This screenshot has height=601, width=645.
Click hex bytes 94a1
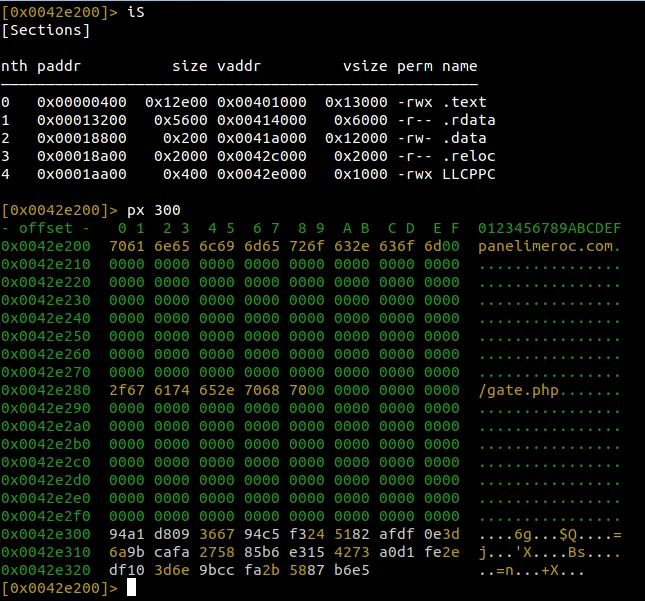tap(127, 534)
